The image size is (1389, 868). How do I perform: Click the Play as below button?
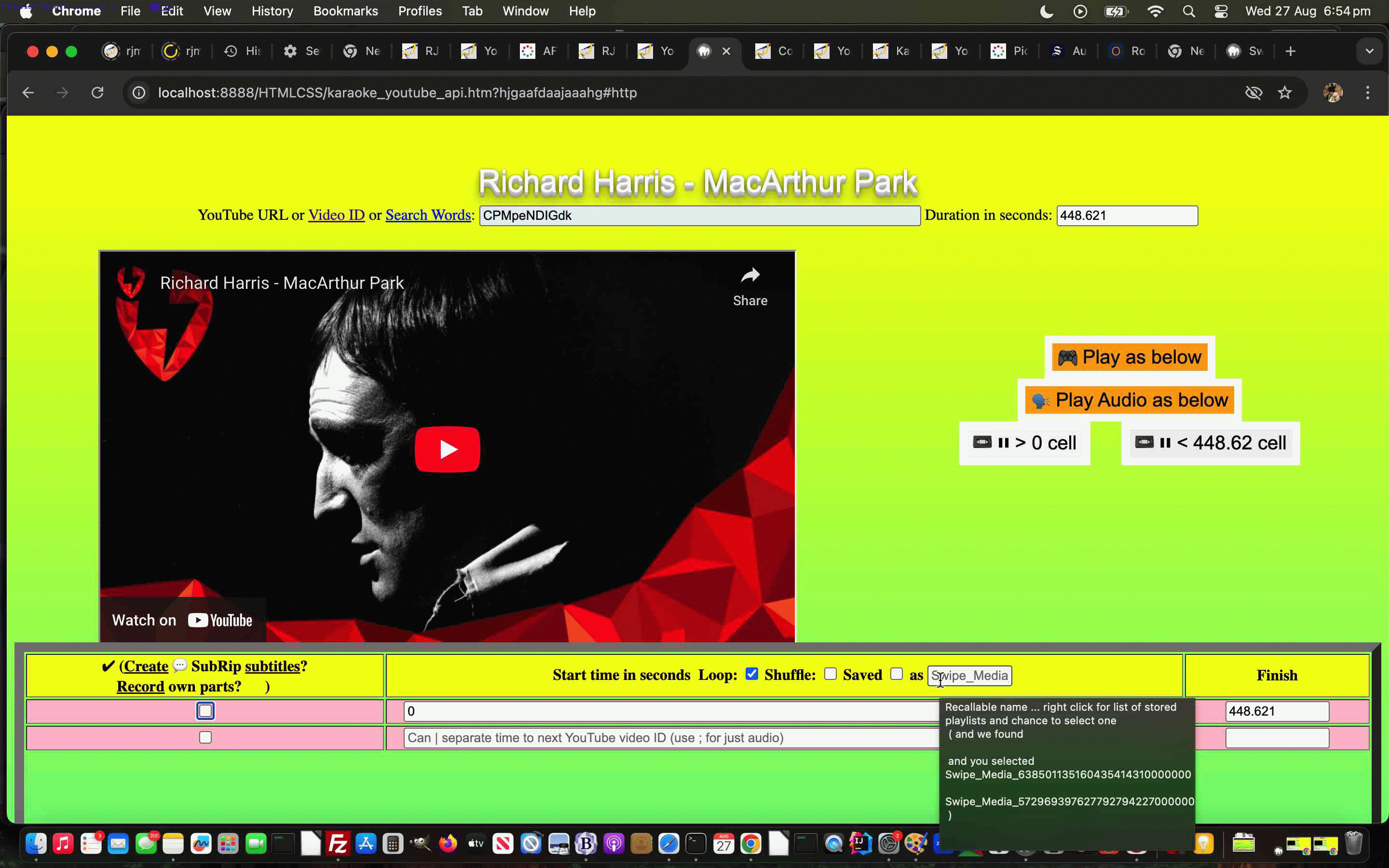(x=1130, y=357)
